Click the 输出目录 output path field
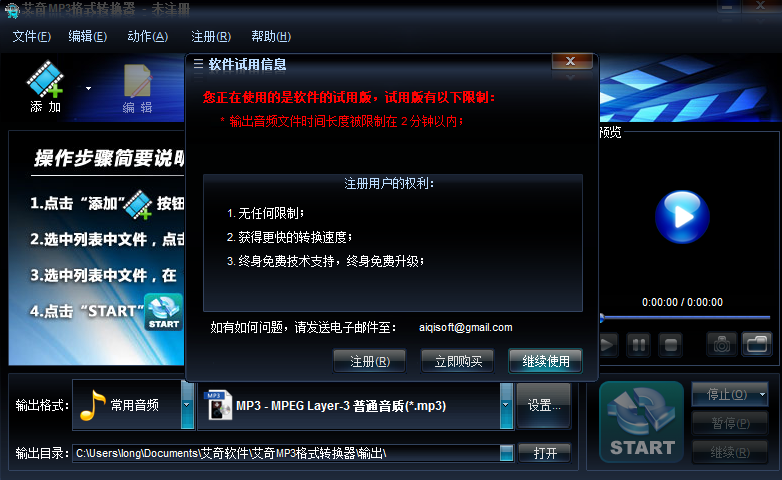The width and height of the screenshot is (782, 480). point(287,453)
